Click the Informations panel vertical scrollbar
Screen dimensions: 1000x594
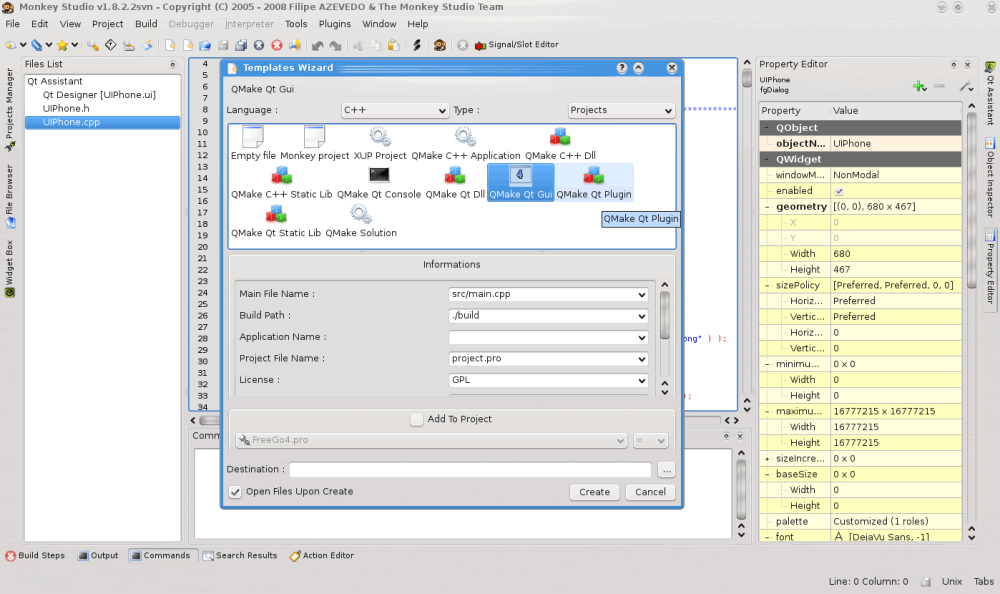point(665,313)
